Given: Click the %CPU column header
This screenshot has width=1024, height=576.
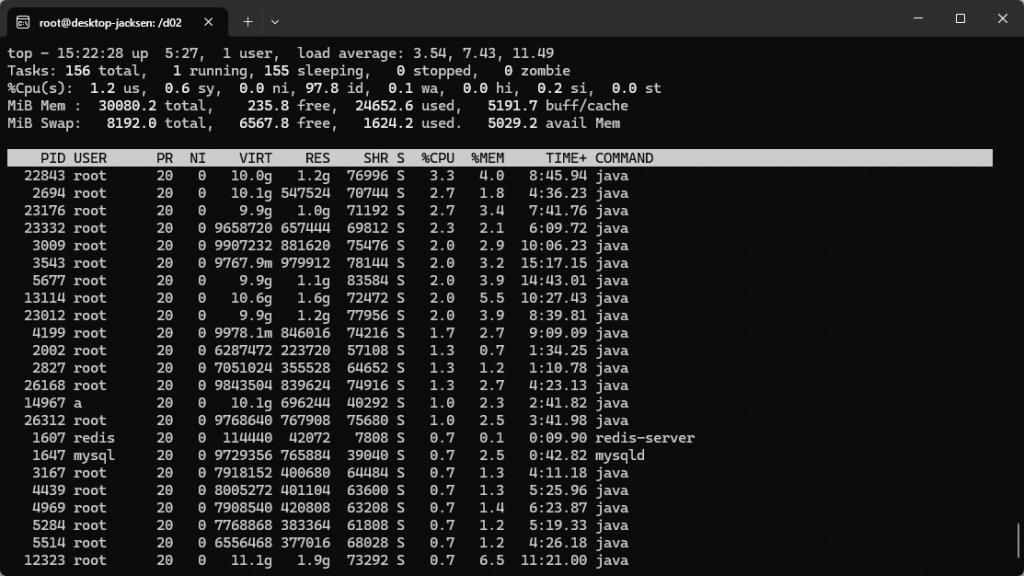Looking at the screenshot, I should click(438, 158).
